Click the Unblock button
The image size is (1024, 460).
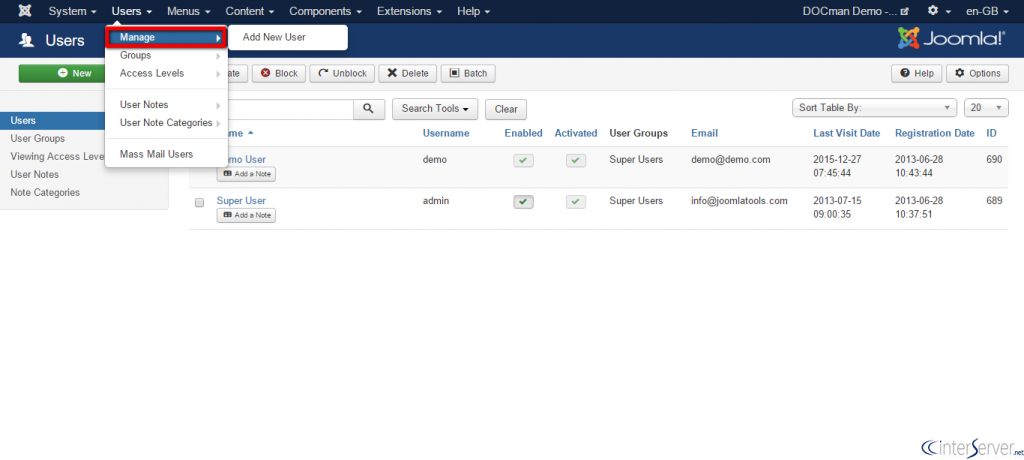(x=342, y=73)
